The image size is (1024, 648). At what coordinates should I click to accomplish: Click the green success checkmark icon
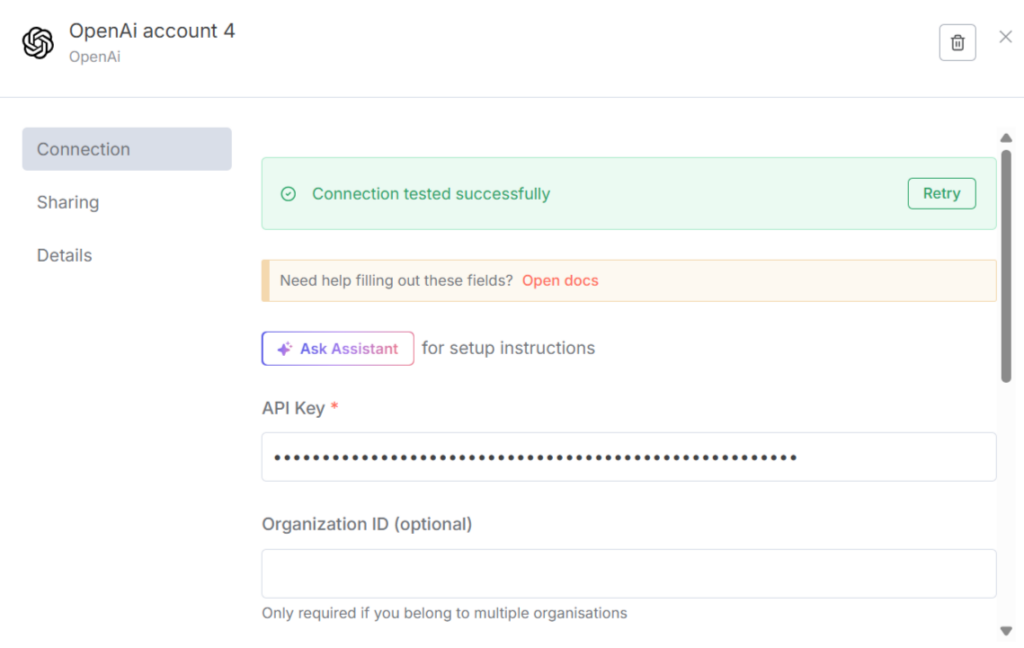pyautogui.click(x=288, y=194)
